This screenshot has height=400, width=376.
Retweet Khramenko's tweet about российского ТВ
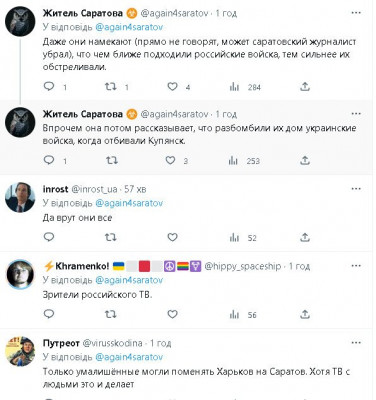(111, 314)
